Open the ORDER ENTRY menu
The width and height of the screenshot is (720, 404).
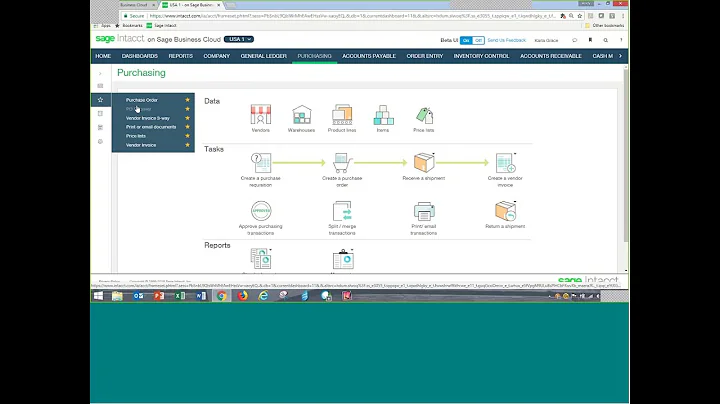[425, 56]
